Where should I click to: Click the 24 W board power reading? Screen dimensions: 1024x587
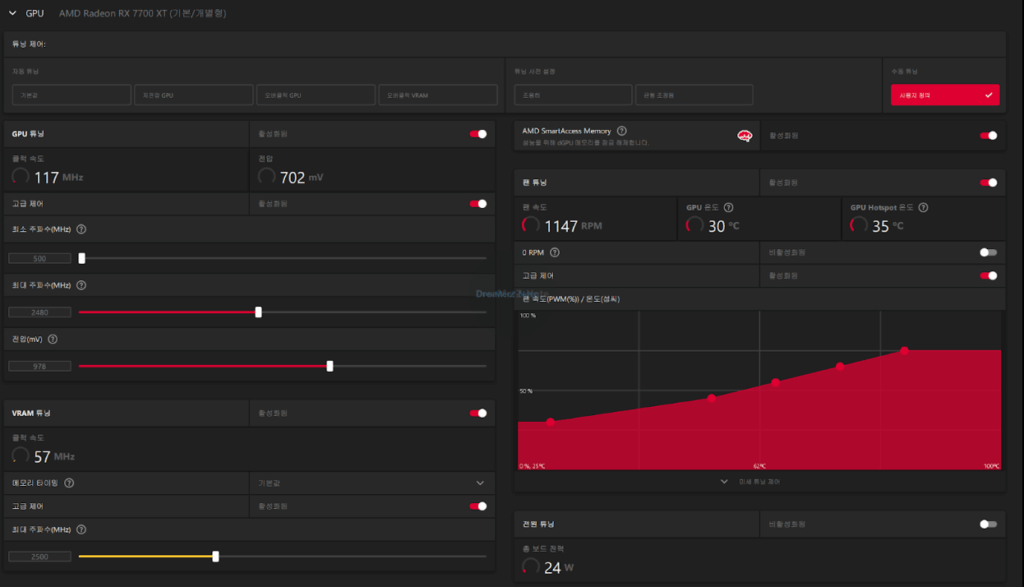tap(558, 567)
